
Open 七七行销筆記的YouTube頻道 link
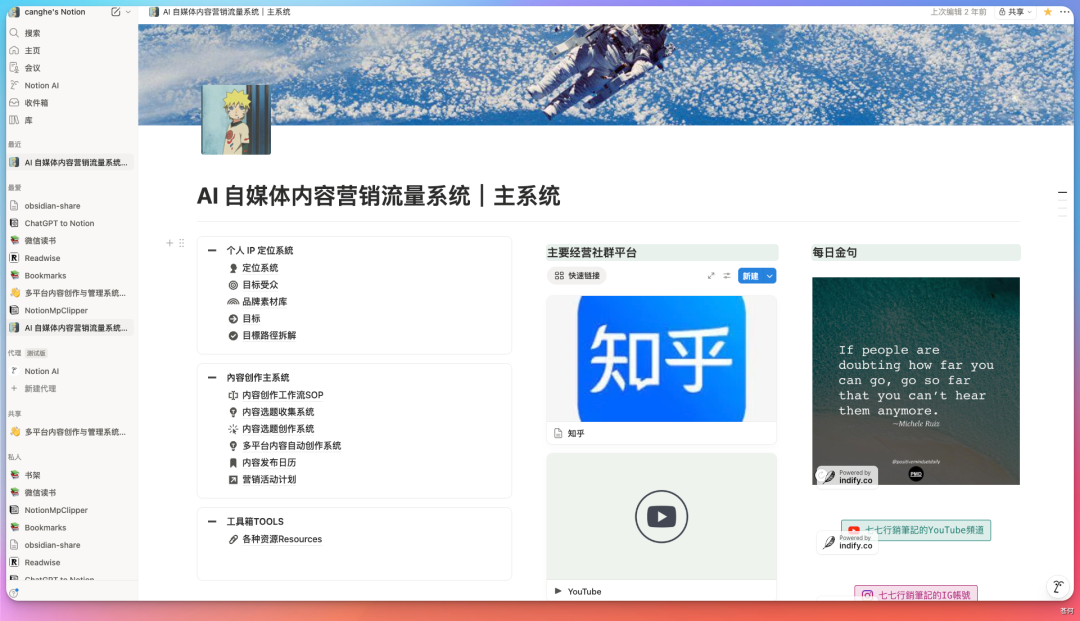915,530
